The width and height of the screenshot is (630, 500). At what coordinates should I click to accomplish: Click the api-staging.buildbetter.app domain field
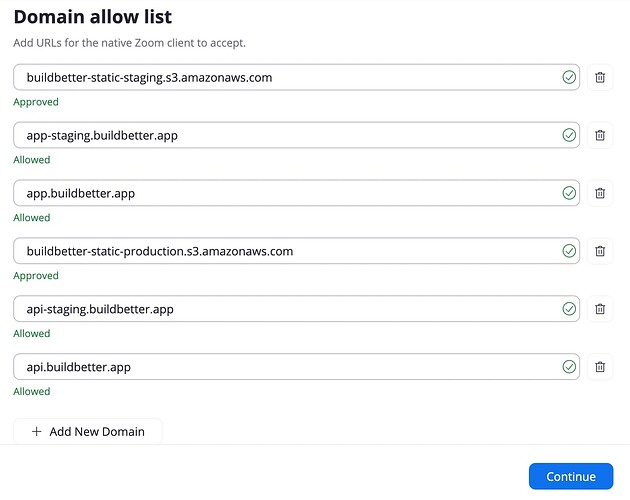click(x=280, y=309)
